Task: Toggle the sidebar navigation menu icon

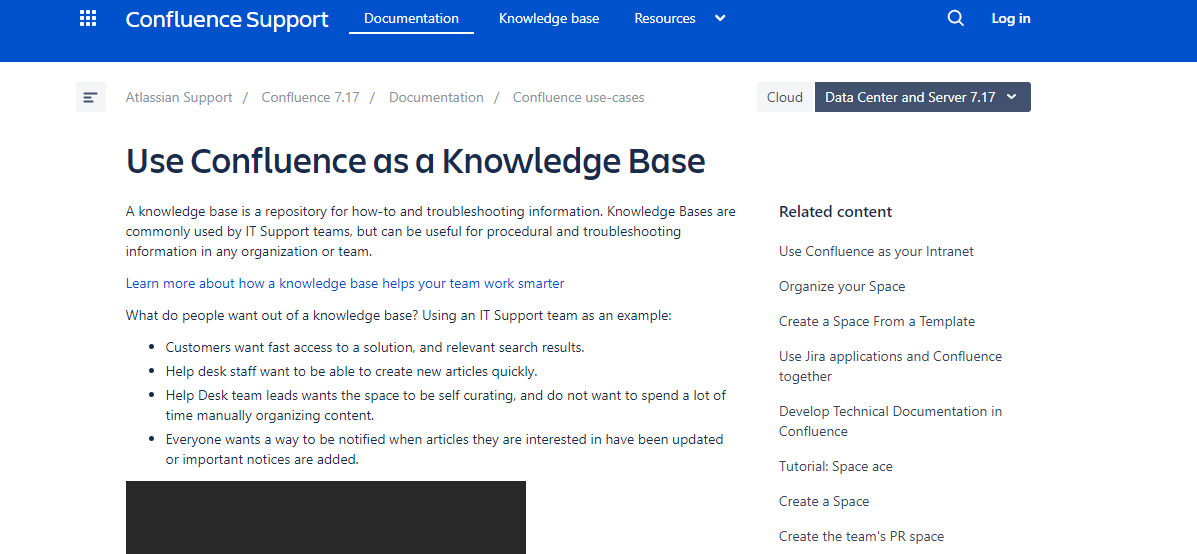Action: 91,98
